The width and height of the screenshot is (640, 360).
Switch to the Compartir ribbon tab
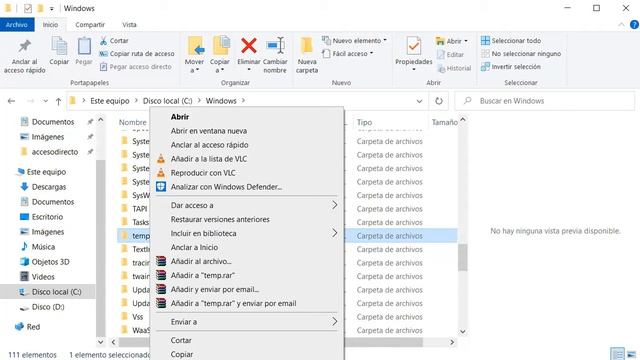pyautogui.click(x=90, y=24)
